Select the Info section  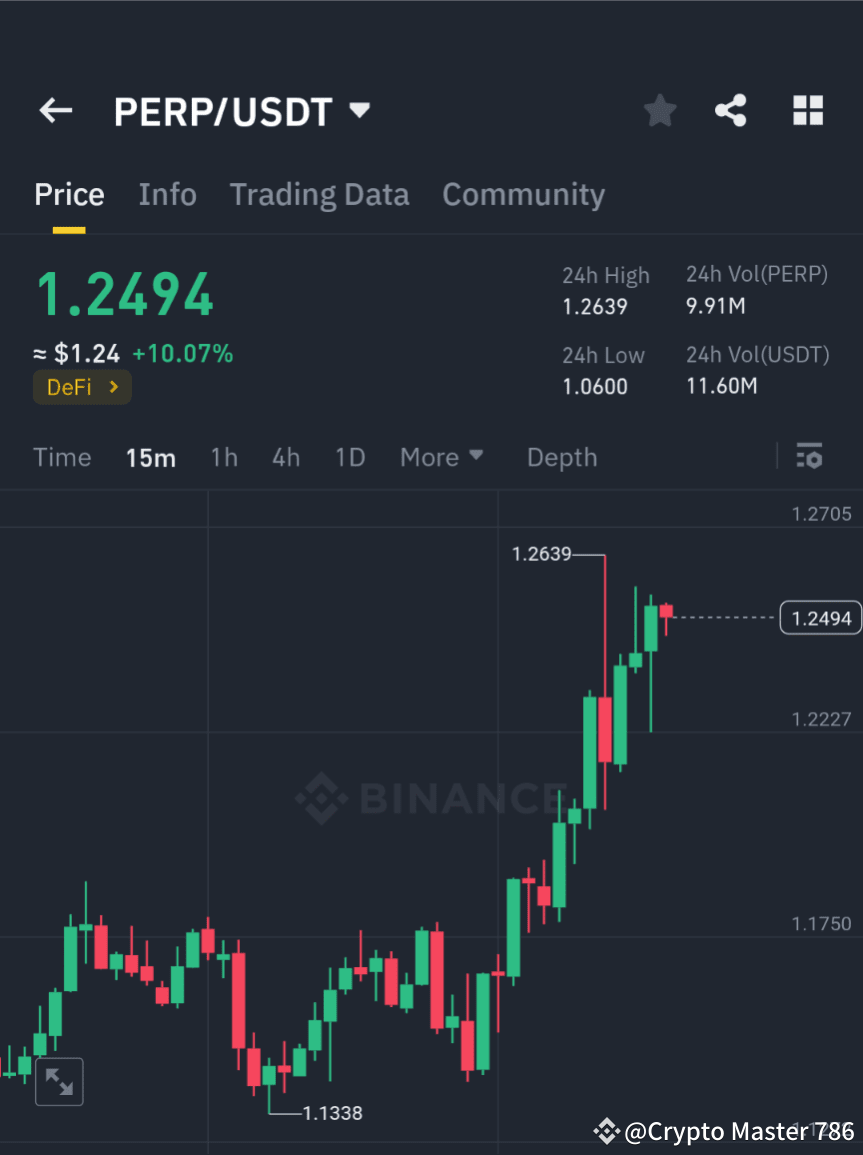167,194
